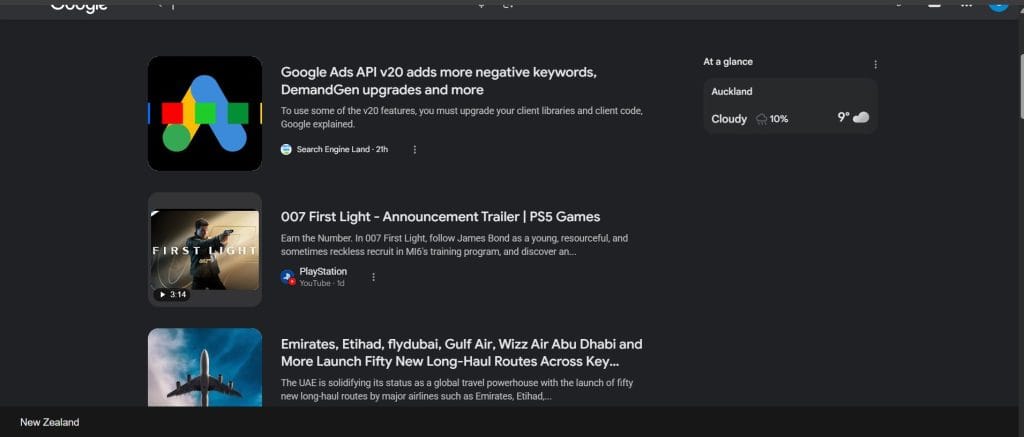This screenshot has width=1024, height=437.
Task: Click the Google Ads article description snippet
Action: (x=462, y=117)
